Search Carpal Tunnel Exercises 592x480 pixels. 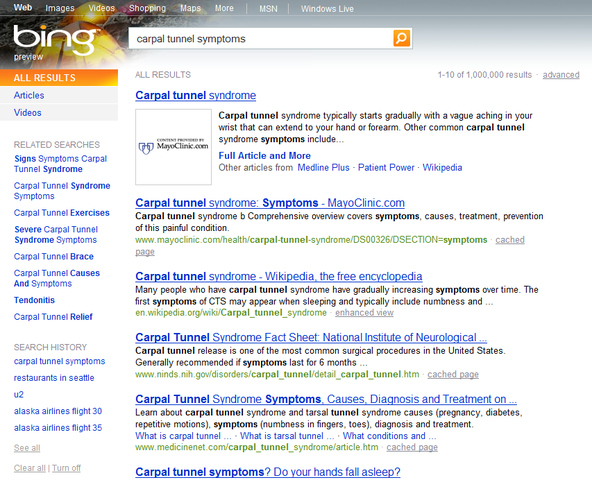pyautogui.click(x=62, y=213)
